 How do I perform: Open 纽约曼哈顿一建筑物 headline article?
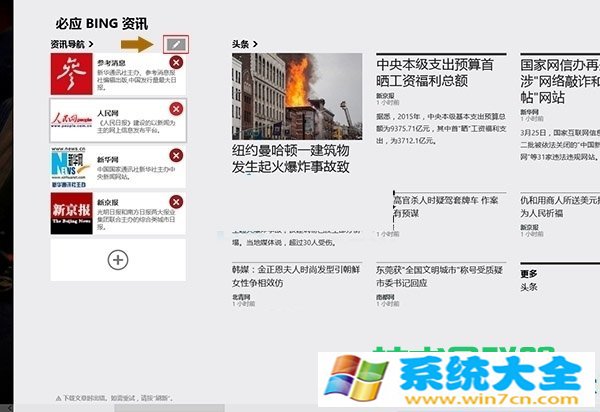tap(291, 158)
